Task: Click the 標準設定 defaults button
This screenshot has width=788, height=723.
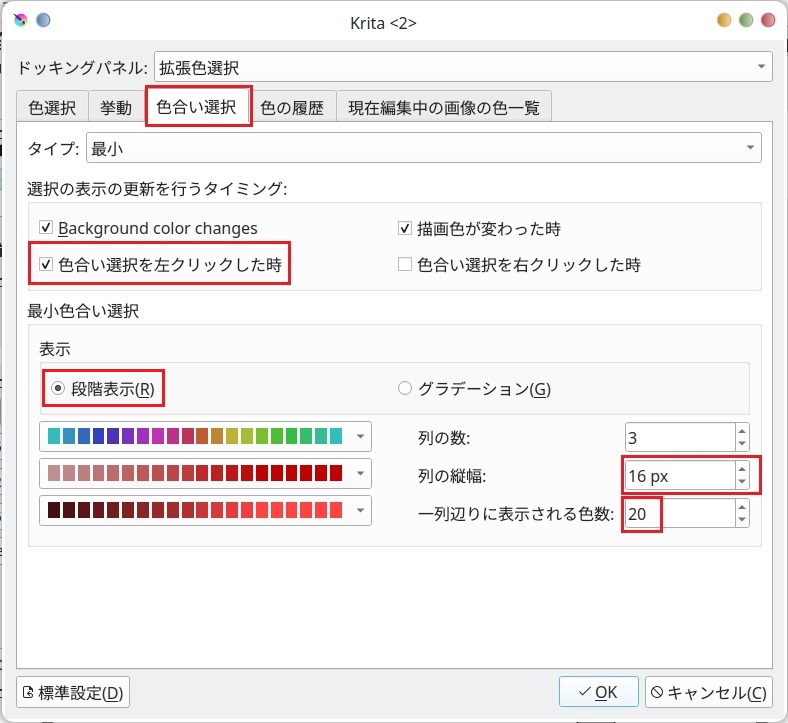Action: click(x=73, y=692)
